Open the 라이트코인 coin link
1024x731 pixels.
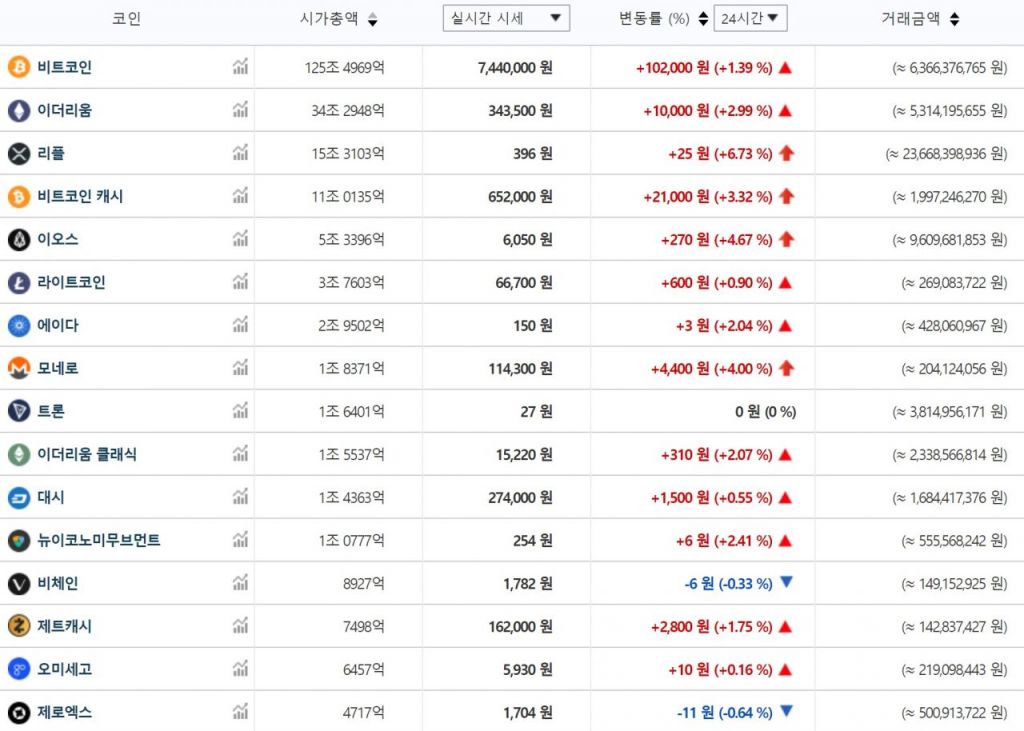(x=71, y=282)
